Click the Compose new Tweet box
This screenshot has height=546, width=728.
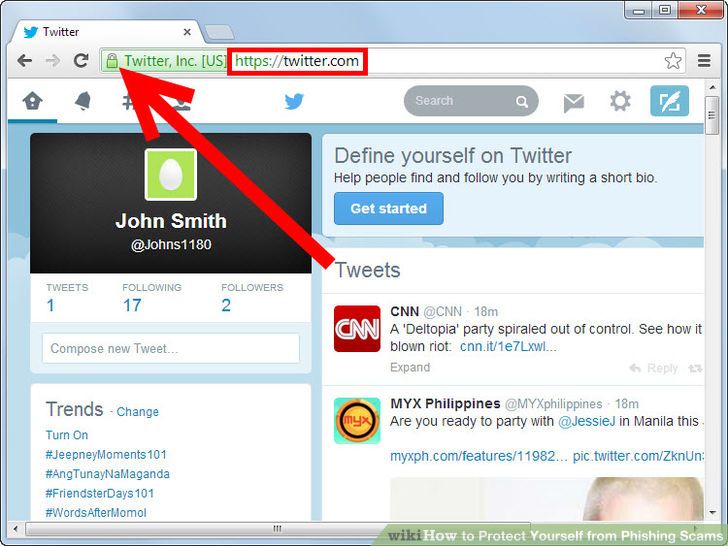click(x=171, y=348)
